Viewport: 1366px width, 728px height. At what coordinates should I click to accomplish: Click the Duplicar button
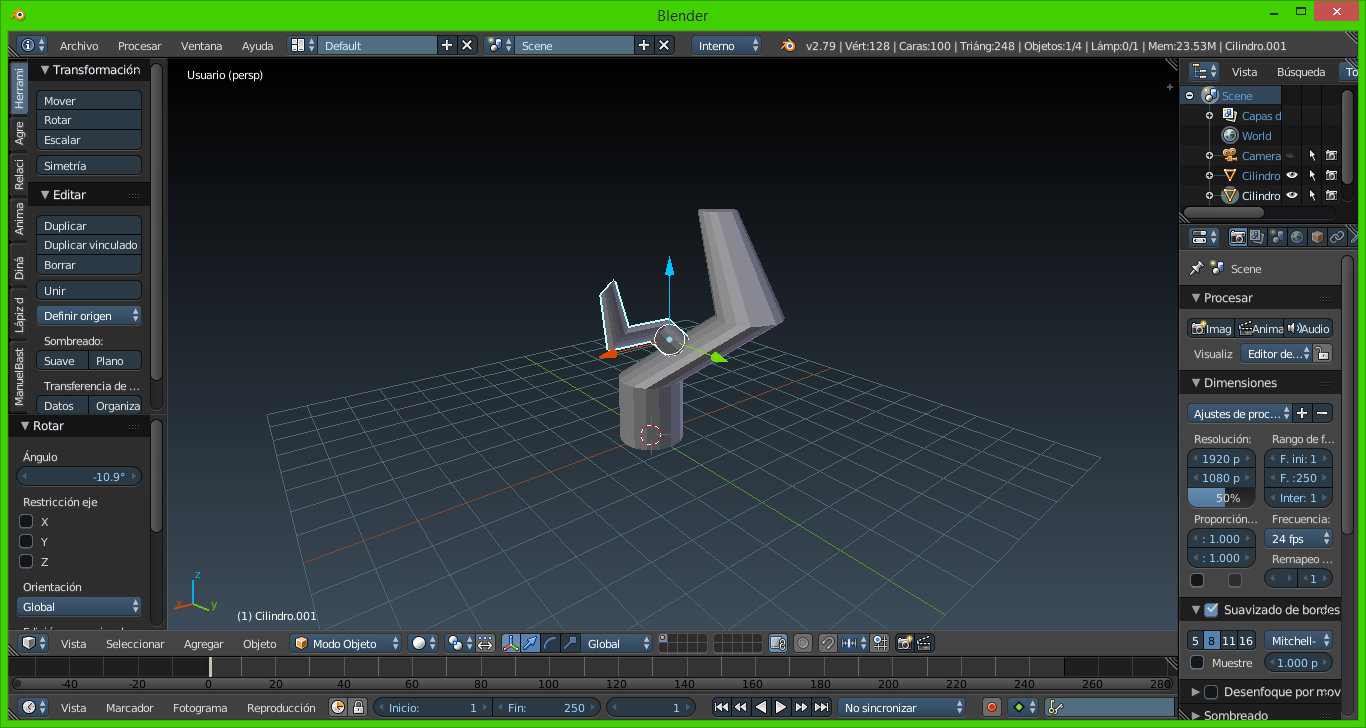[89, 226]
